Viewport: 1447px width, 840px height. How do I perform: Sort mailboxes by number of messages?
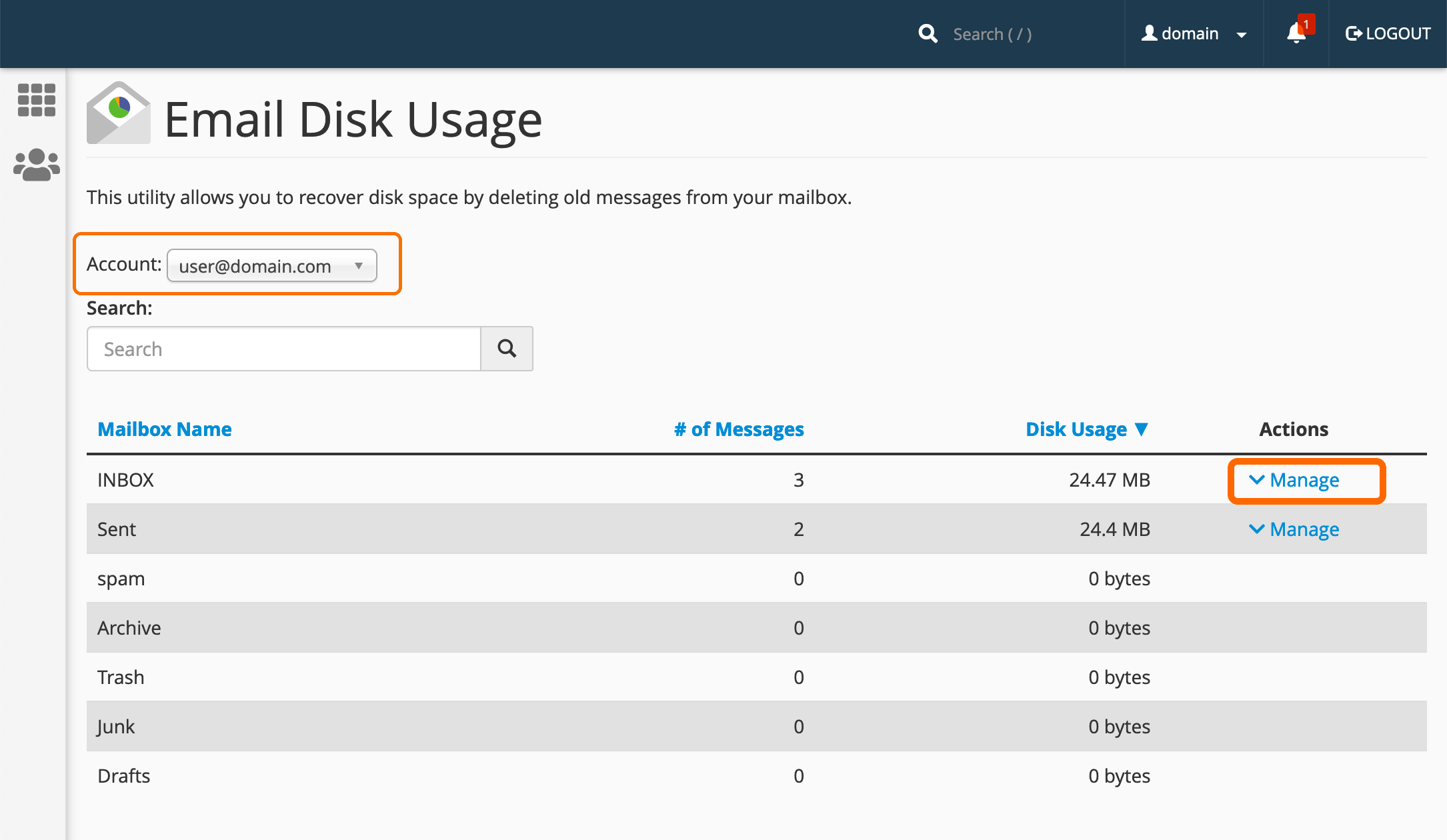739,429
